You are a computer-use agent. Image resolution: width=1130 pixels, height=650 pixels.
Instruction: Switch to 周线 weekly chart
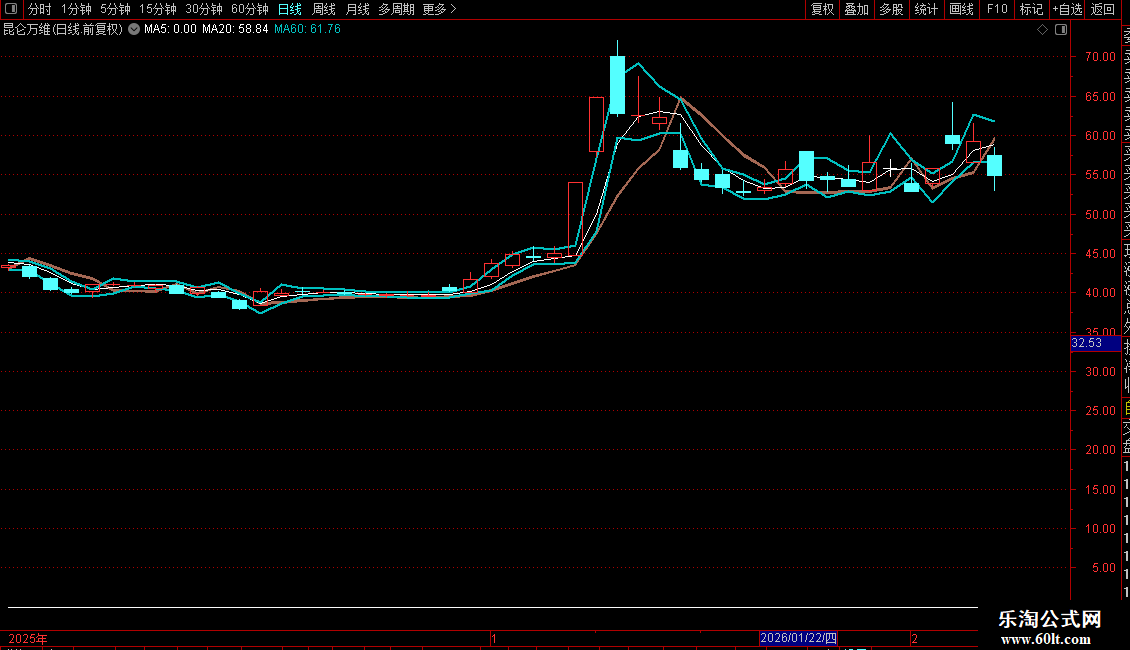tap(324, 9)
